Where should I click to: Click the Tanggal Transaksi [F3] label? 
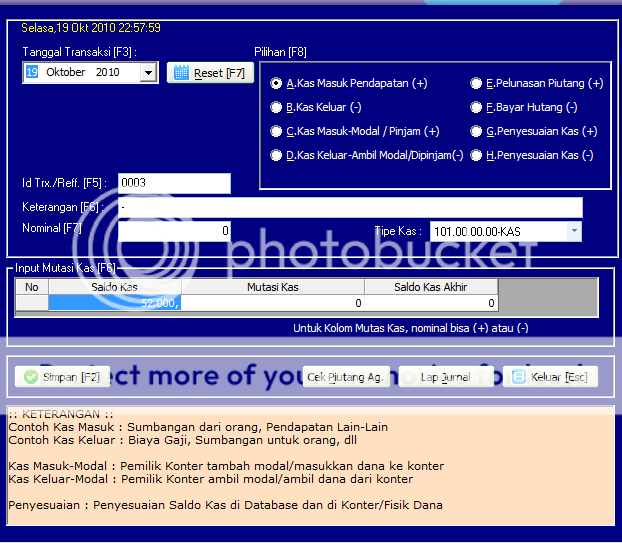(79, 52)
